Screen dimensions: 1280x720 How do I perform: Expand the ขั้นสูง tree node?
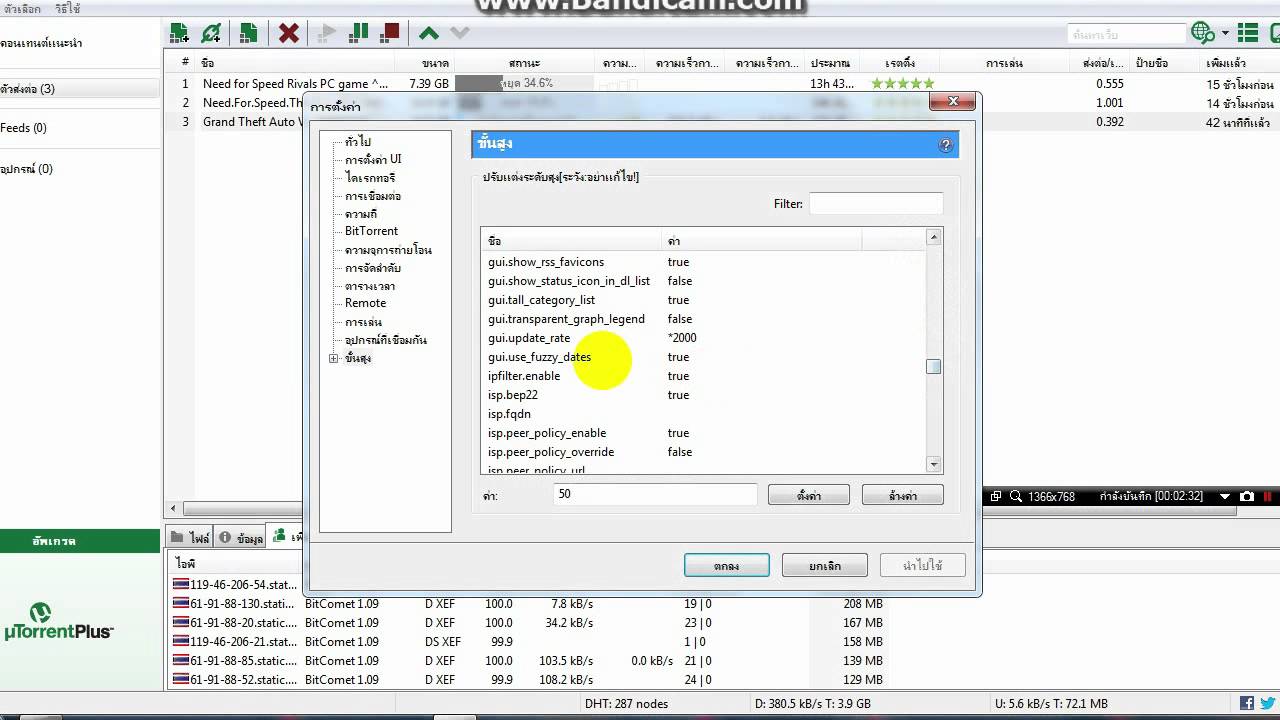pyautogui.click(x=334, y=358)
